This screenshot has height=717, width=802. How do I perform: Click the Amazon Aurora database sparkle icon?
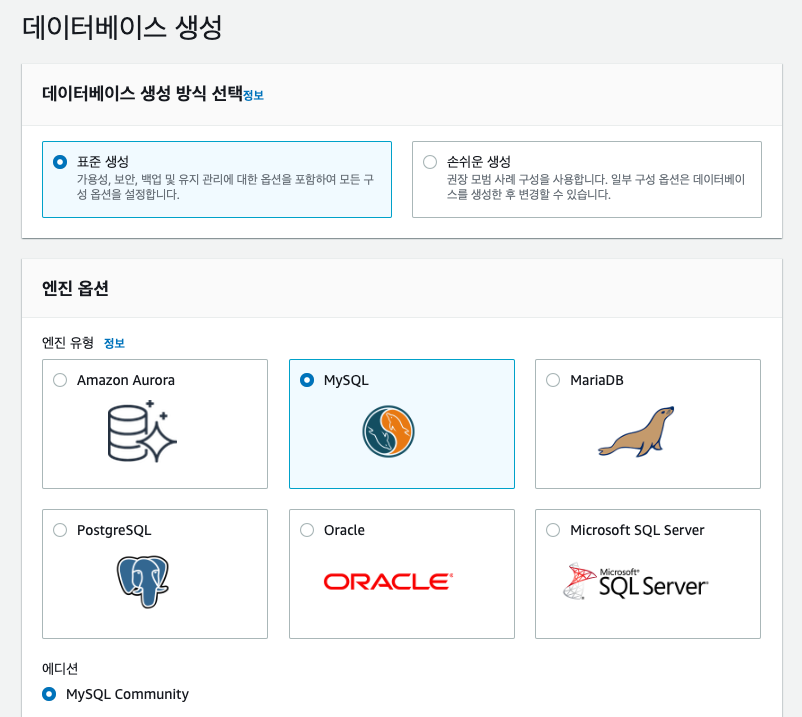142,431
